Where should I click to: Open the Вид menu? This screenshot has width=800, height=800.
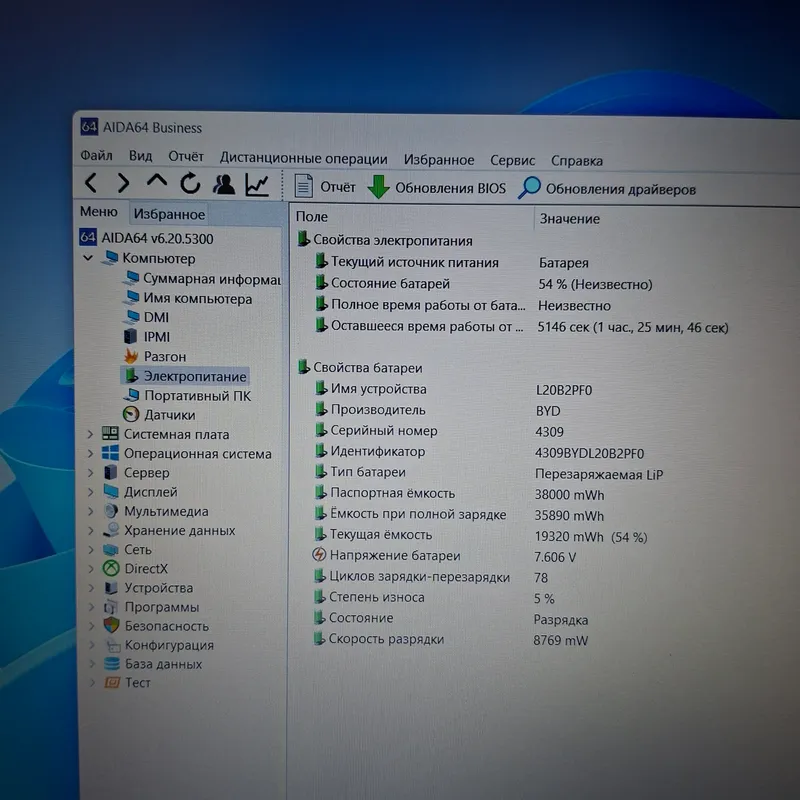(140, 155)
